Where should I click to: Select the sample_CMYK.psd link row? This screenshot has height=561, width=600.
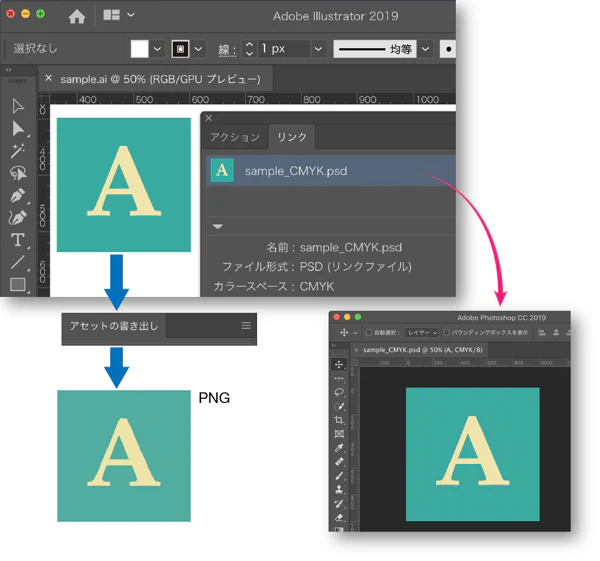331,171
